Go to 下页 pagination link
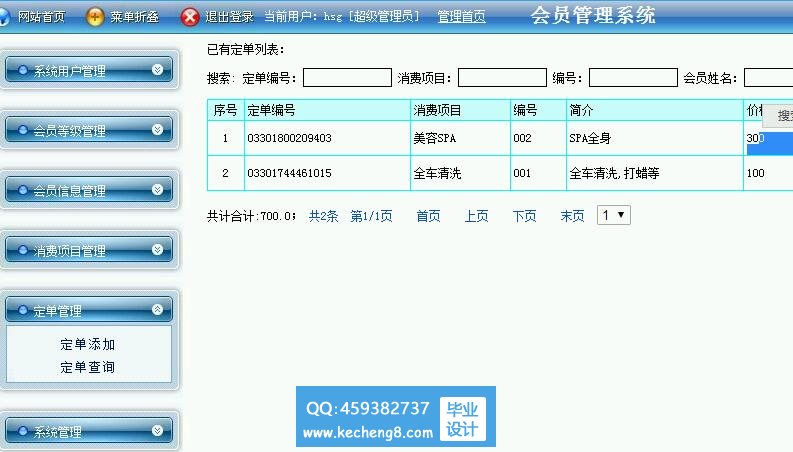793x452 pixels. pyautogui.click(x=524, y=216)
